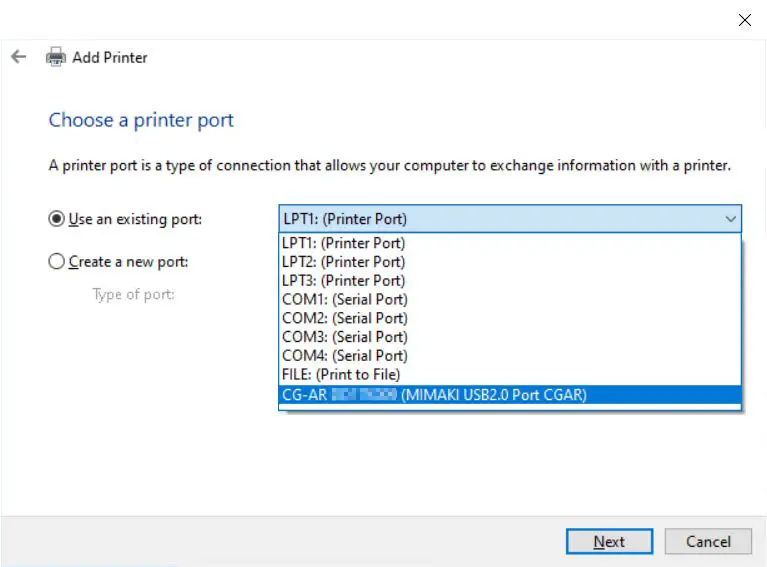
Task: Choose COM3: (Serial Port) from the list
Action: [x=510, y=337]
